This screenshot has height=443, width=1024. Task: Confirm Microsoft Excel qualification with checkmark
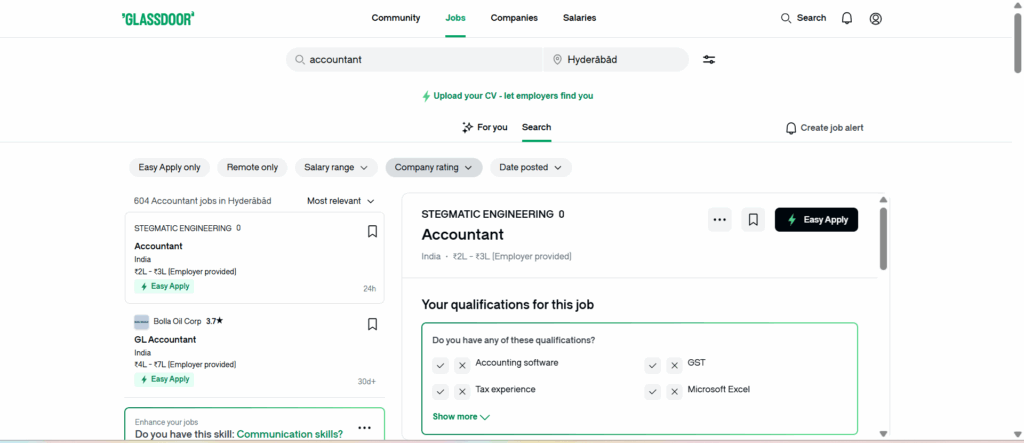(x=652, y=392)
